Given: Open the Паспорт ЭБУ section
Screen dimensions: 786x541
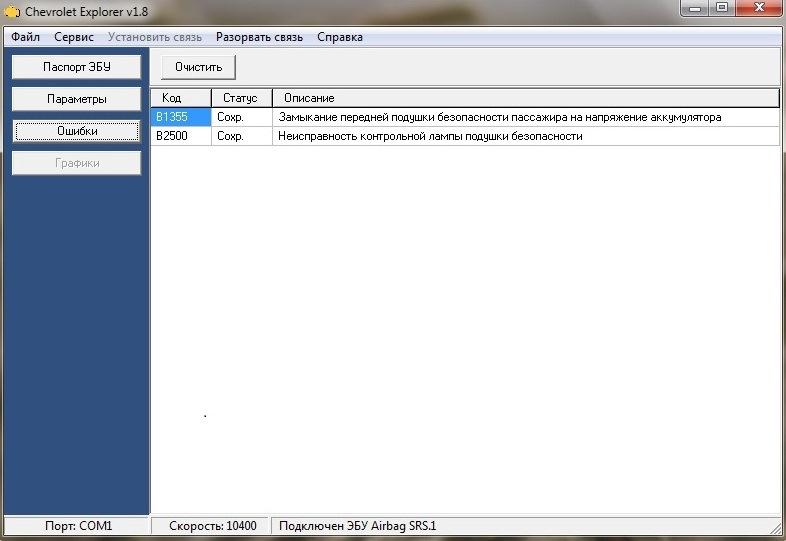Looking at the screenshot, I should click(77, 67).
